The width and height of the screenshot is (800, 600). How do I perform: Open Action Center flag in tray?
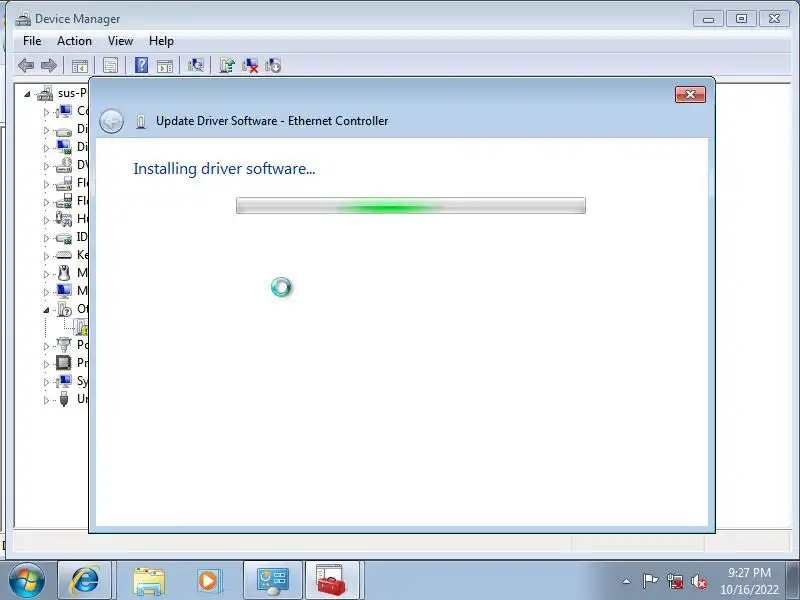point(650,581)
